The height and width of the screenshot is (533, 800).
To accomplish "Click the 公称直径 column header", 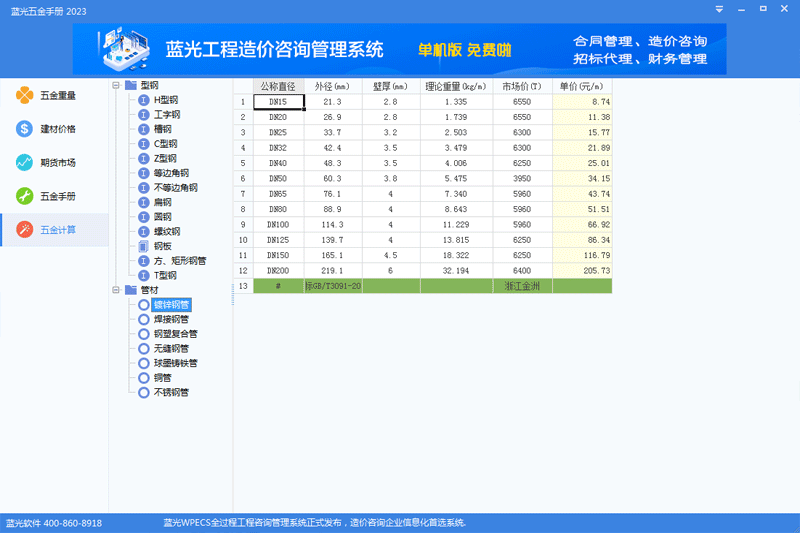I will (278, 86).
